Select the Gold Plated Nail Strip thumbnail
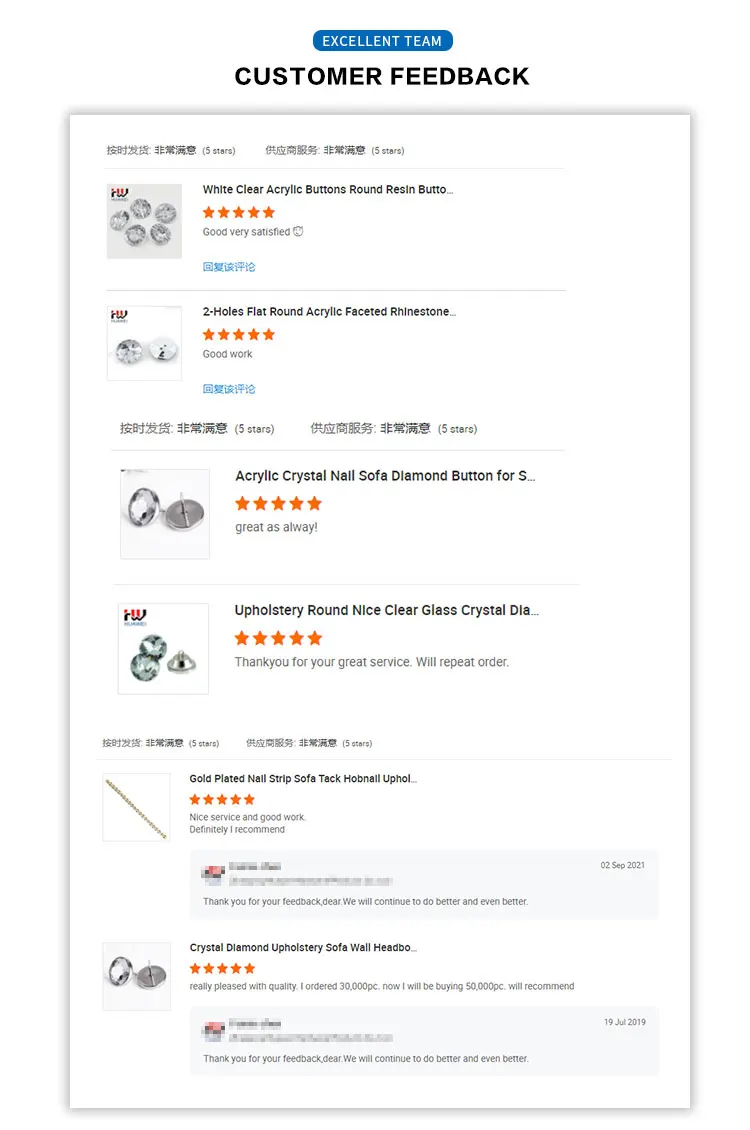Screen dimensions: 750x1130 pos(137,807)
